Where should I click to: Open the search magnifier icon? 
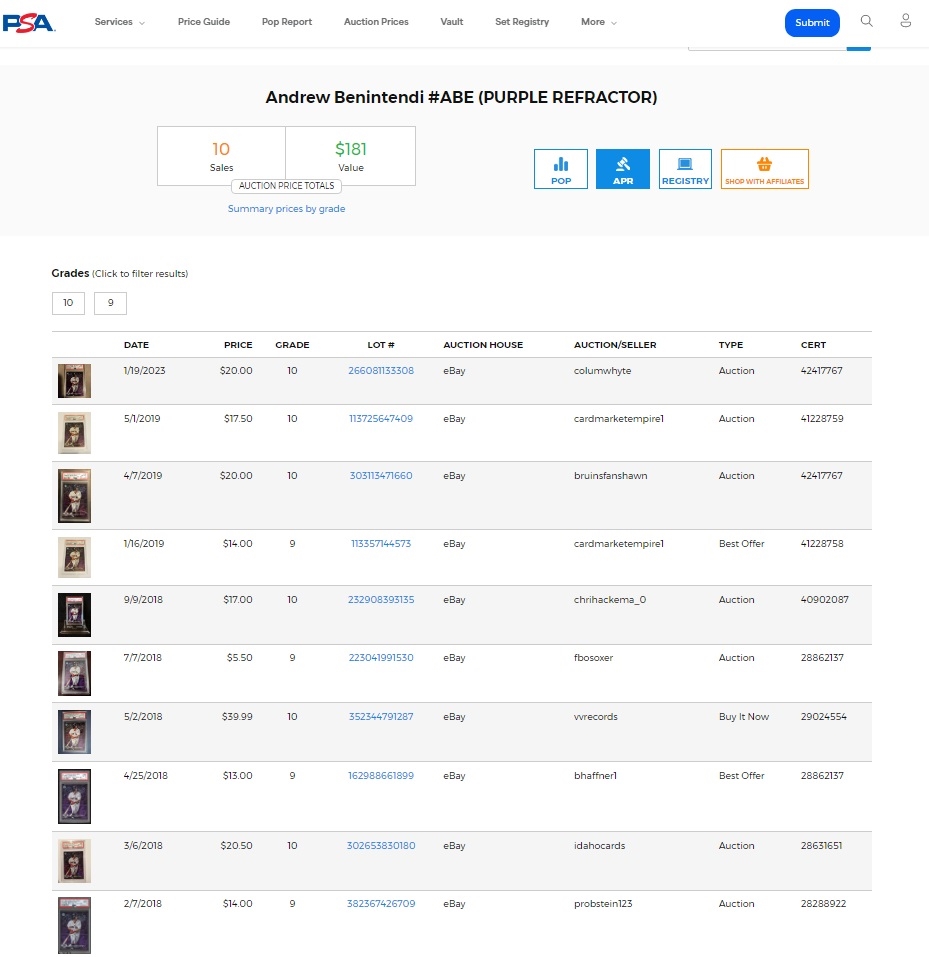coord(866,21)
